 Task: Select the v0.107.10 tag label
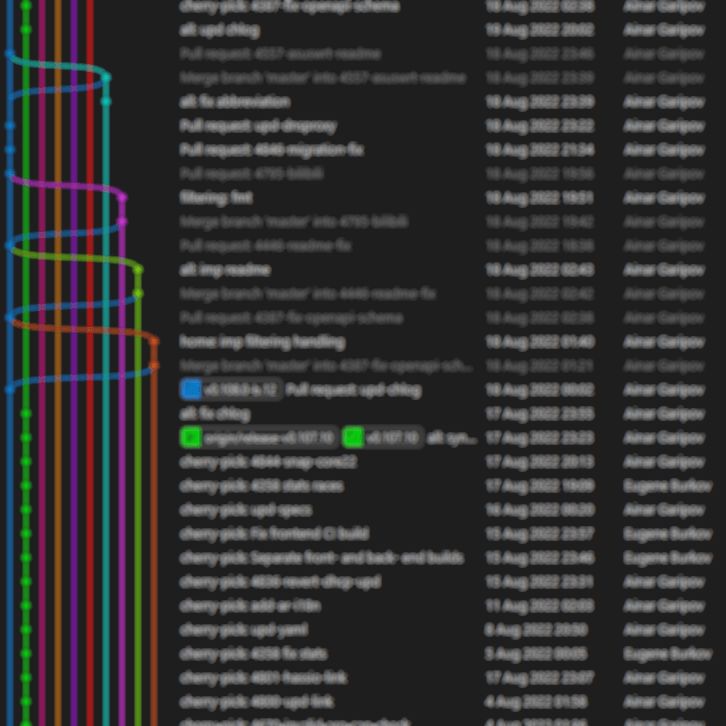tap(383, 438)
